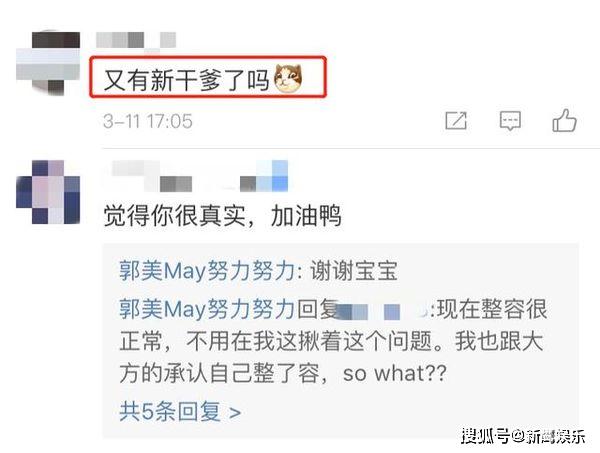The height and width of the screenshot is (453, 600).
Task: Tap the repost icon under first comment
Action: click(x=456, y=121)
